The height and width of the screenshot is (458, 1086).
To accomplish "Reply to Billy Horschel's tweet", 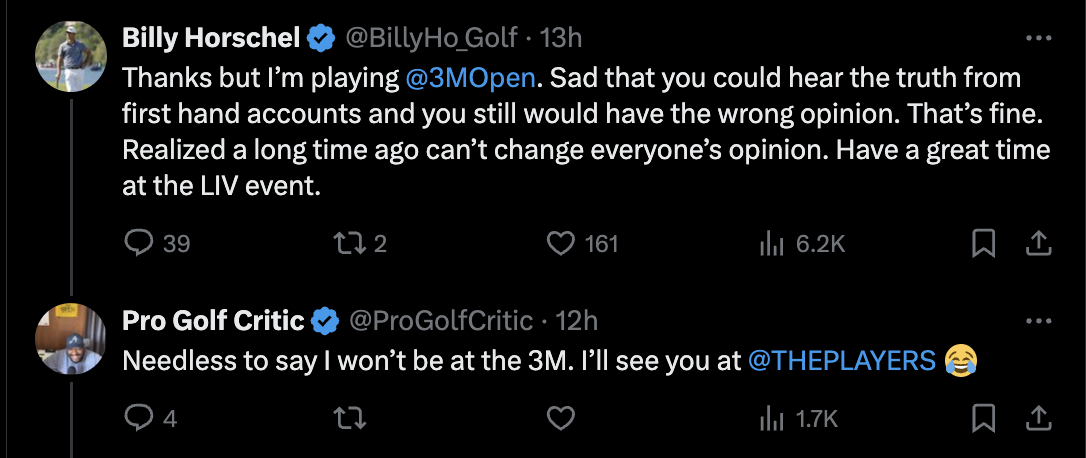I will (x=139, y=243).
